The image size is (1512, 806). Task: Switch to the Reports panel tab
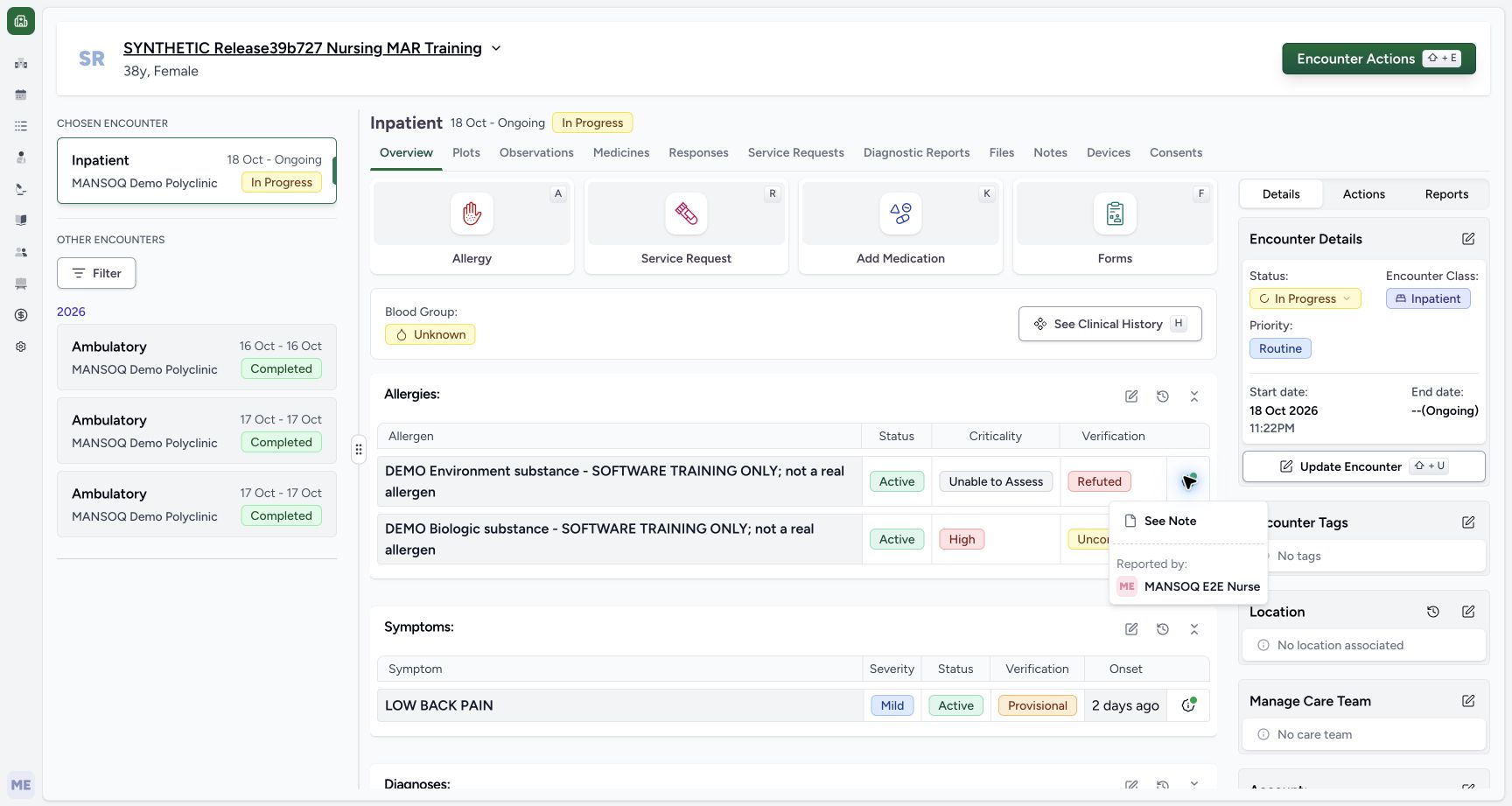[1446, 194]
